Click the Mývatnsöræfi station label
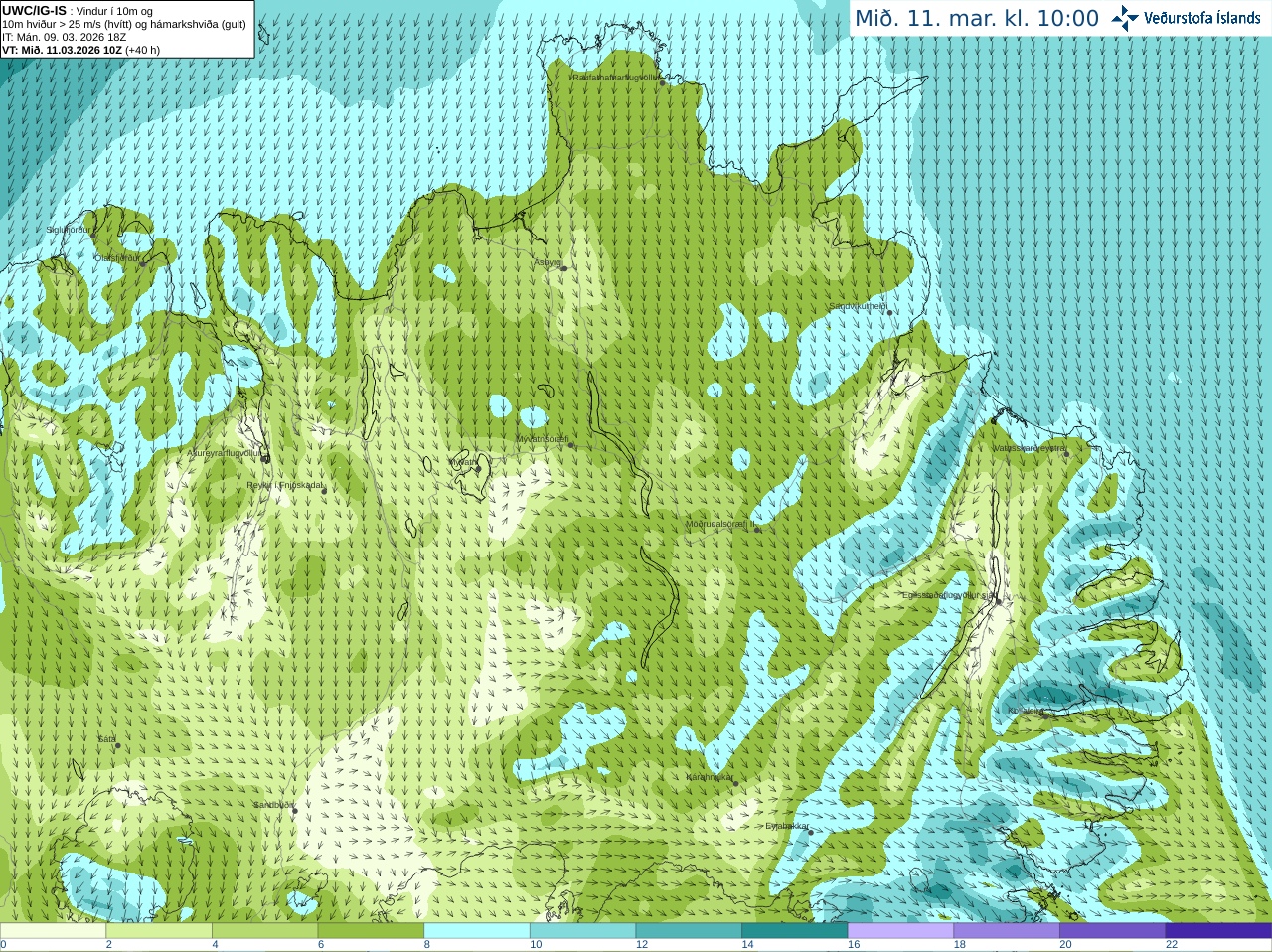The width and height of the screenshot is (1272, 952). pos(542,439)
